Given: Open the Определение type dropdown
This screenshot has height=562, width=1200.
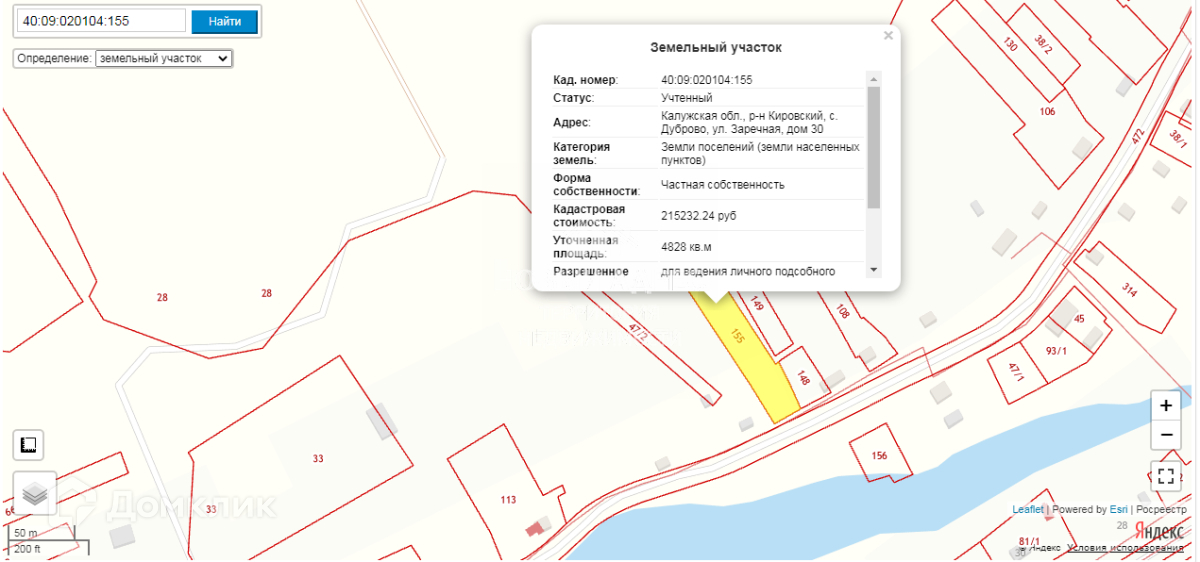Looking at the screenshot, I should (x=163, y=58).
